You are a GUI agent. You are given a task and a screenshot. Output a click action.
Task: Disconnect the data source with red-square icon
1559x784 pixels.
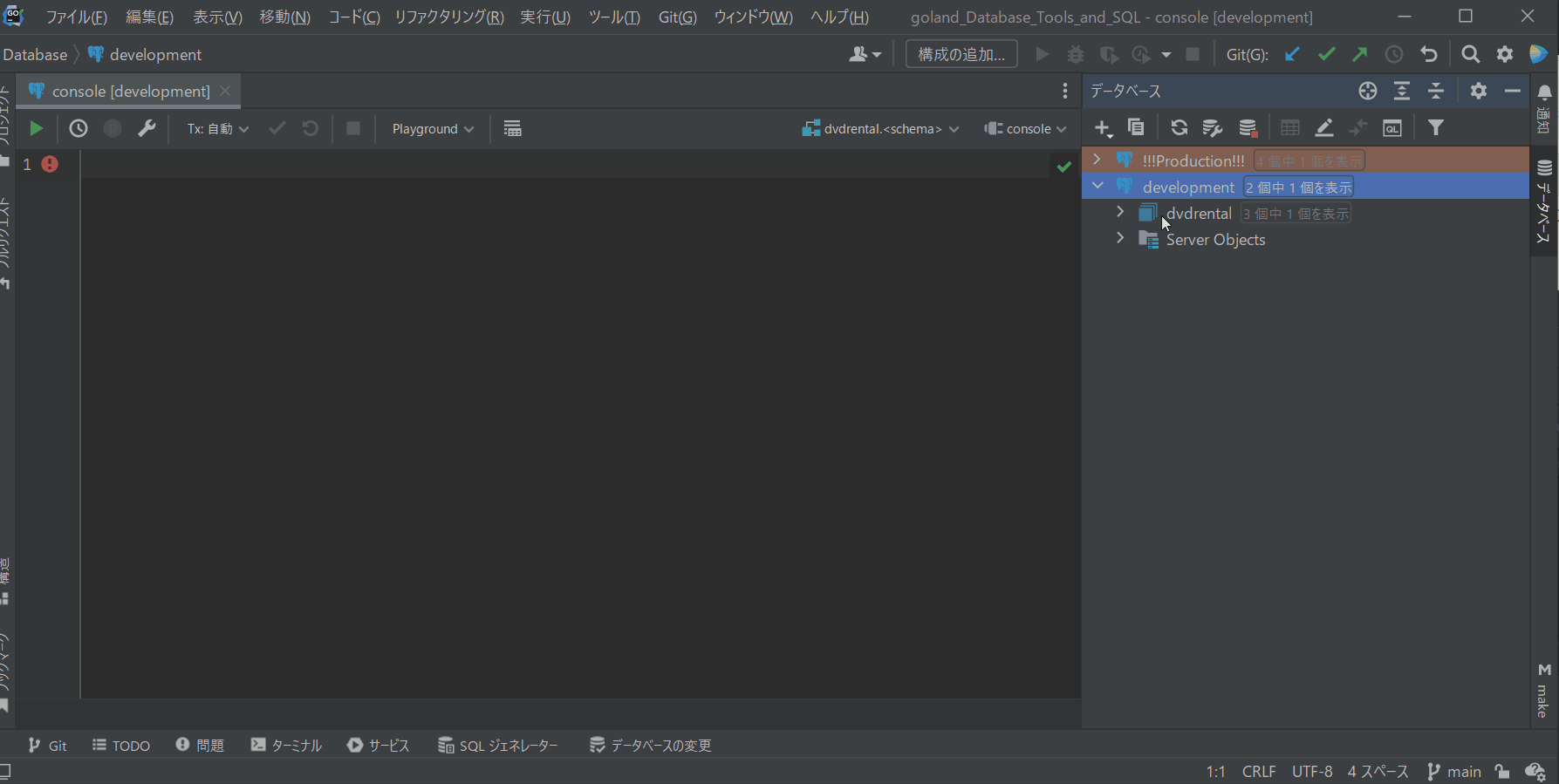[1248, 128]
